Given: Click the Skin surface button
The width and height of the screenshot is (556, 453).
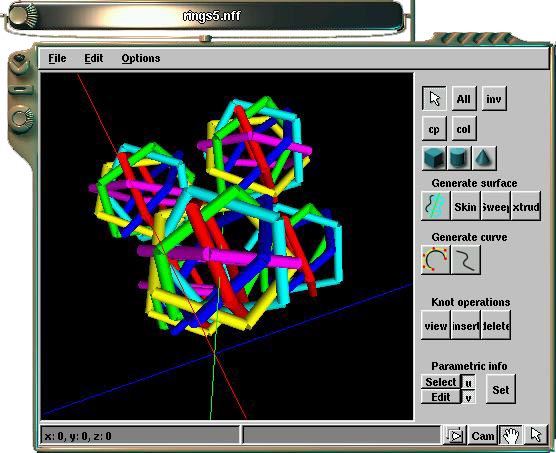Looking at the screenshot, I should coord(465,206).
